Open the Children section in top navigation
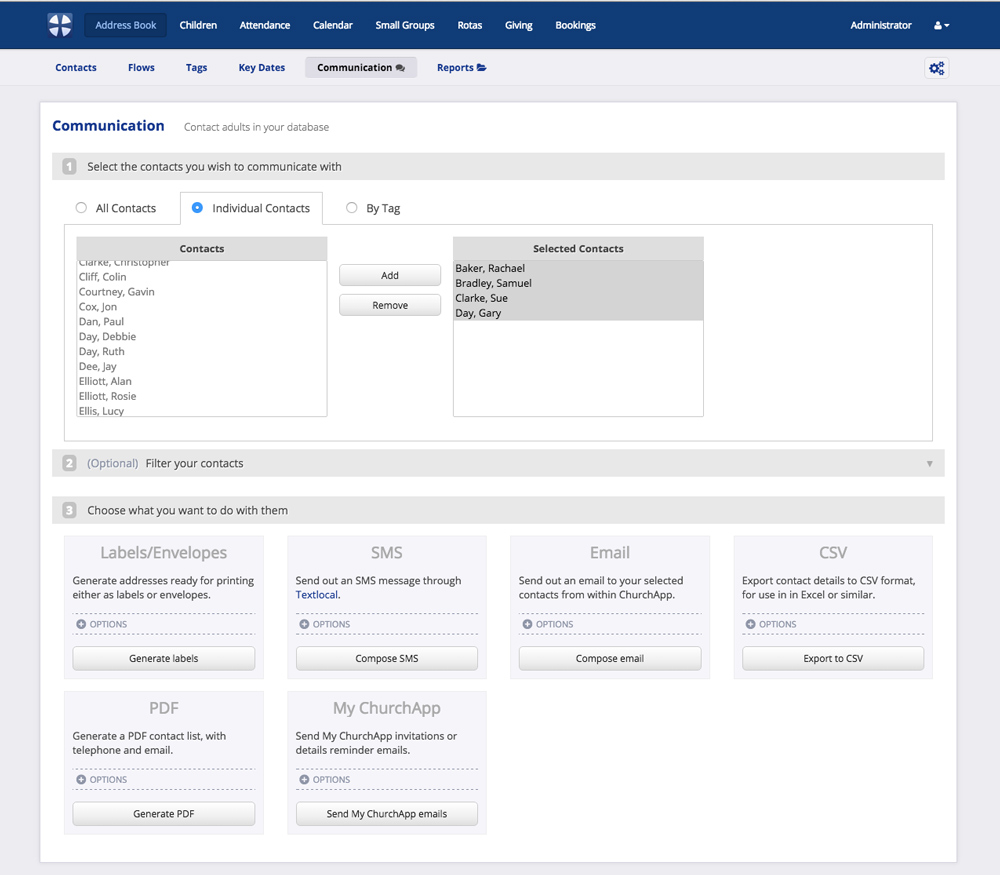Viewport: 1000px width, 875px height. (198, 24)
